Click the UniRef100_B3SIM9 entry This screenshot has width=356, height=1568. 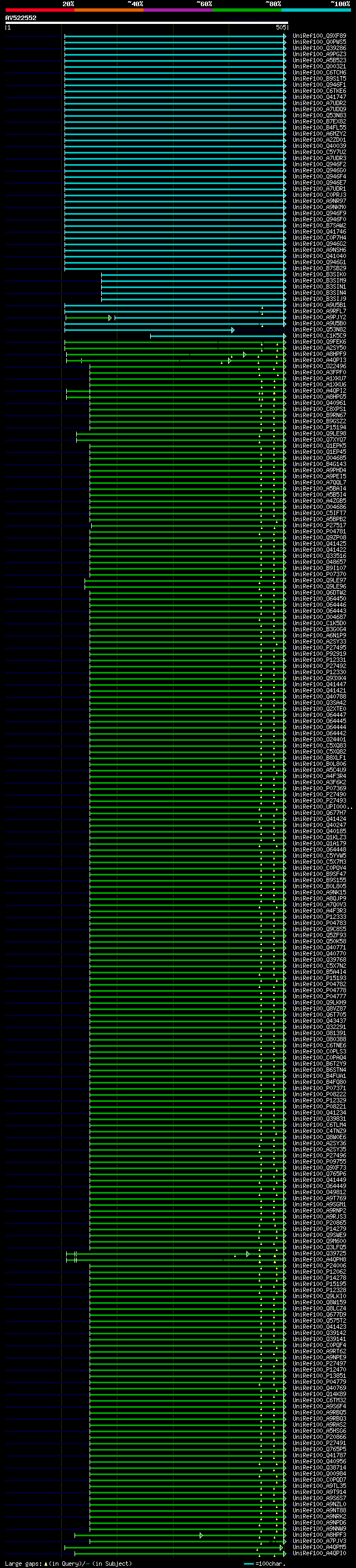pos(319,280)
